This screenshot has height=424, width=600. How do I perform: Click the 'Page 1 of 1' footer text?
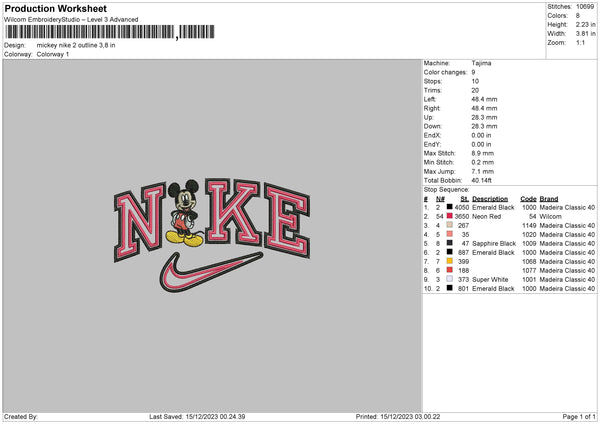579,417
